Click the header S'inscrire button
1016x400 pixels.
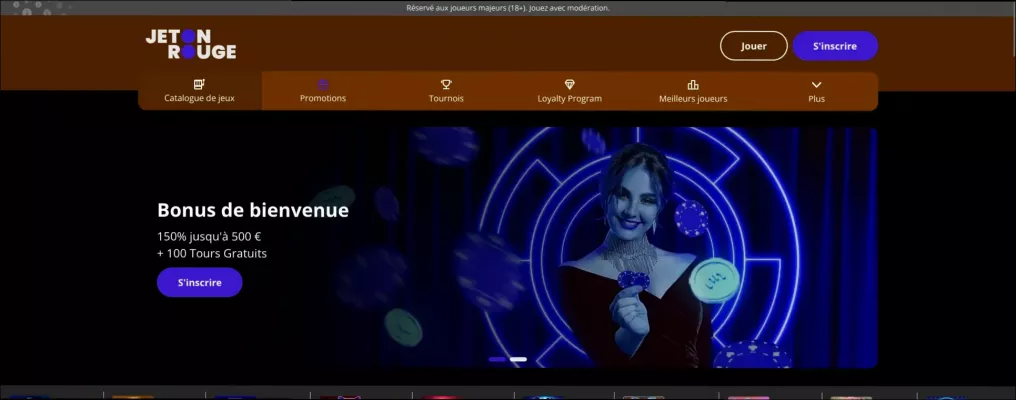[835, 46]
